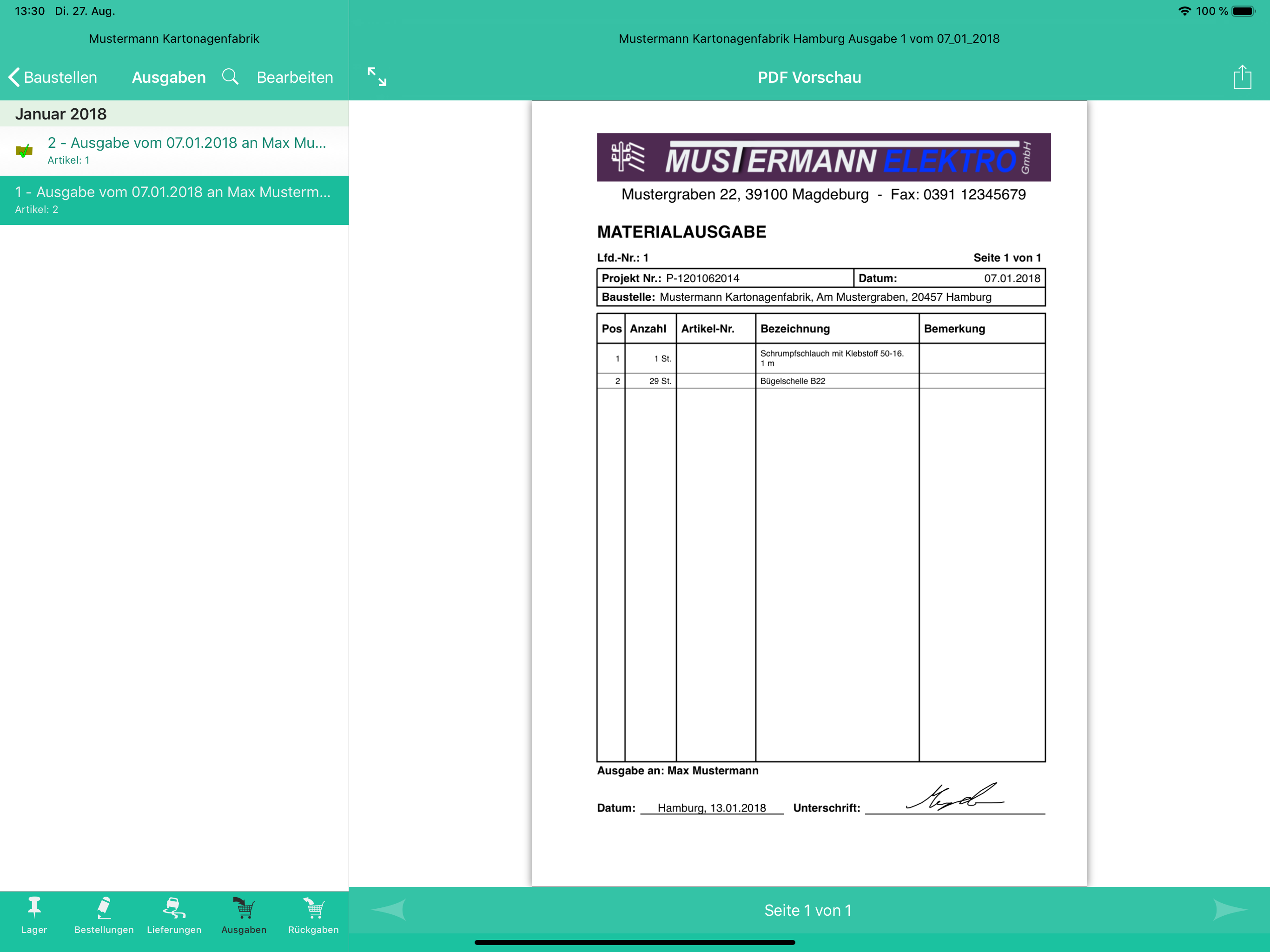Open the Rückgaben tab

tap(313, 915)
